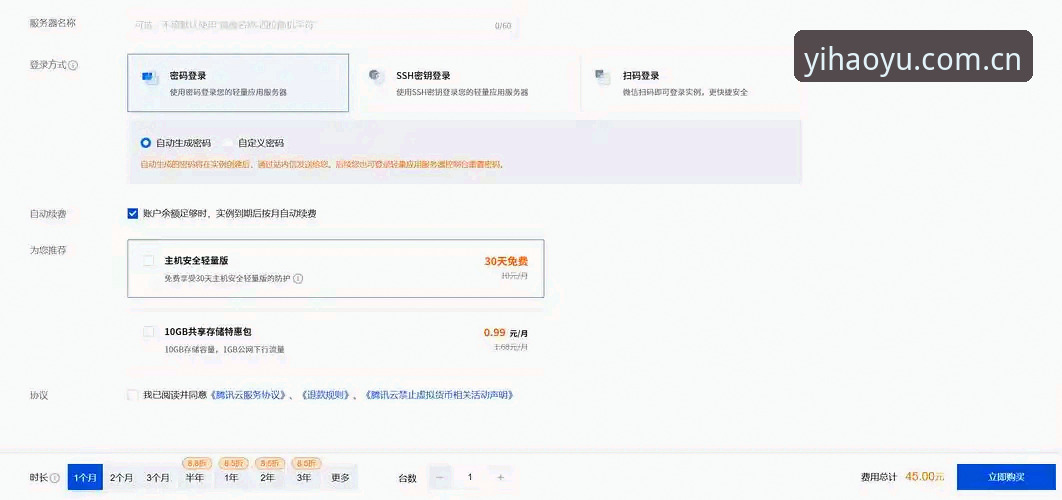Screen dimensions: 1062x500
Task: Check the 10GB共享存储特惠包 option
Action: (148, 332)
